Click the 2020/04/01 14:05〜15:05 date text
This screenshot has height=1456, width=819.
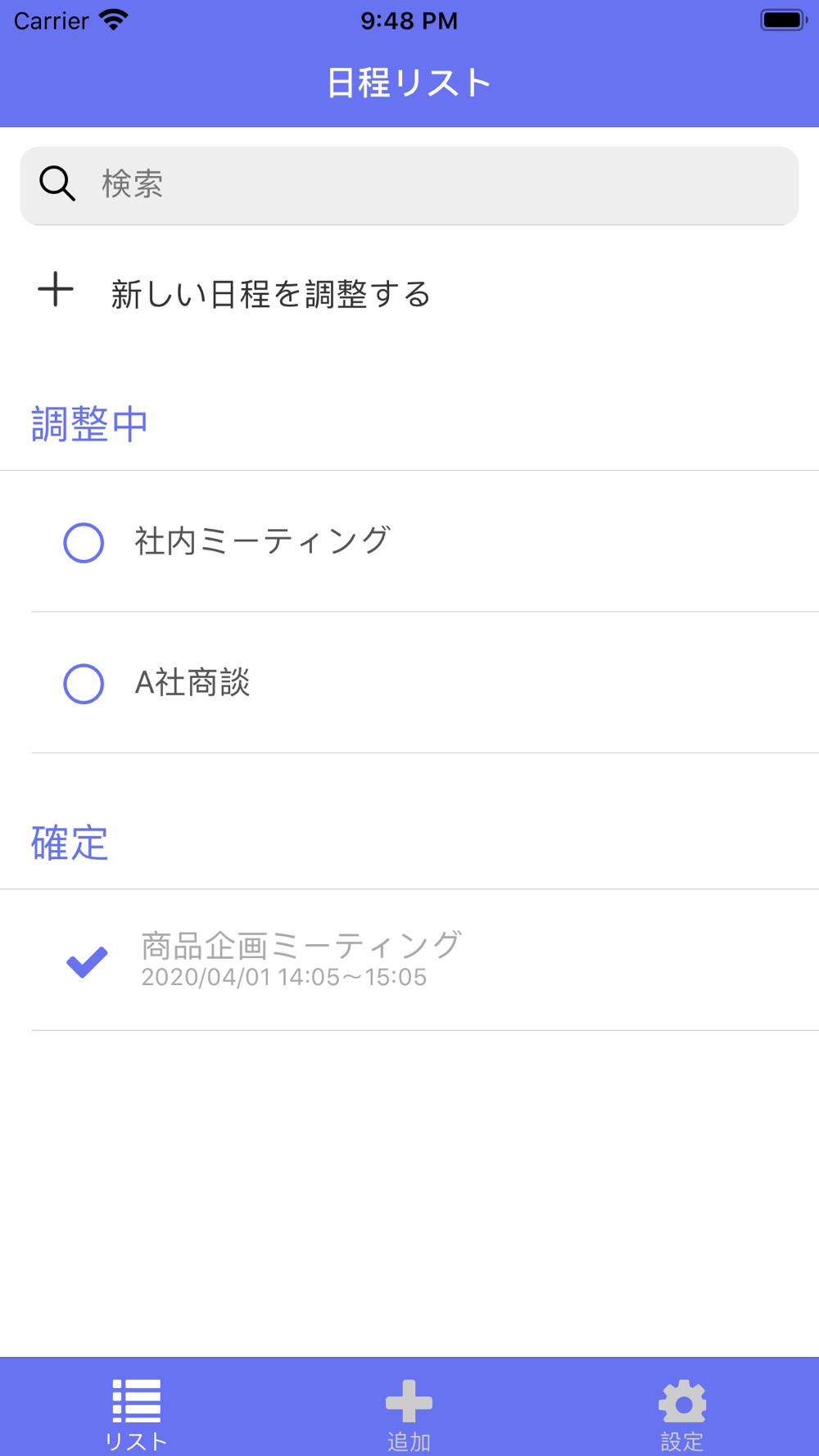click(284, 977)
